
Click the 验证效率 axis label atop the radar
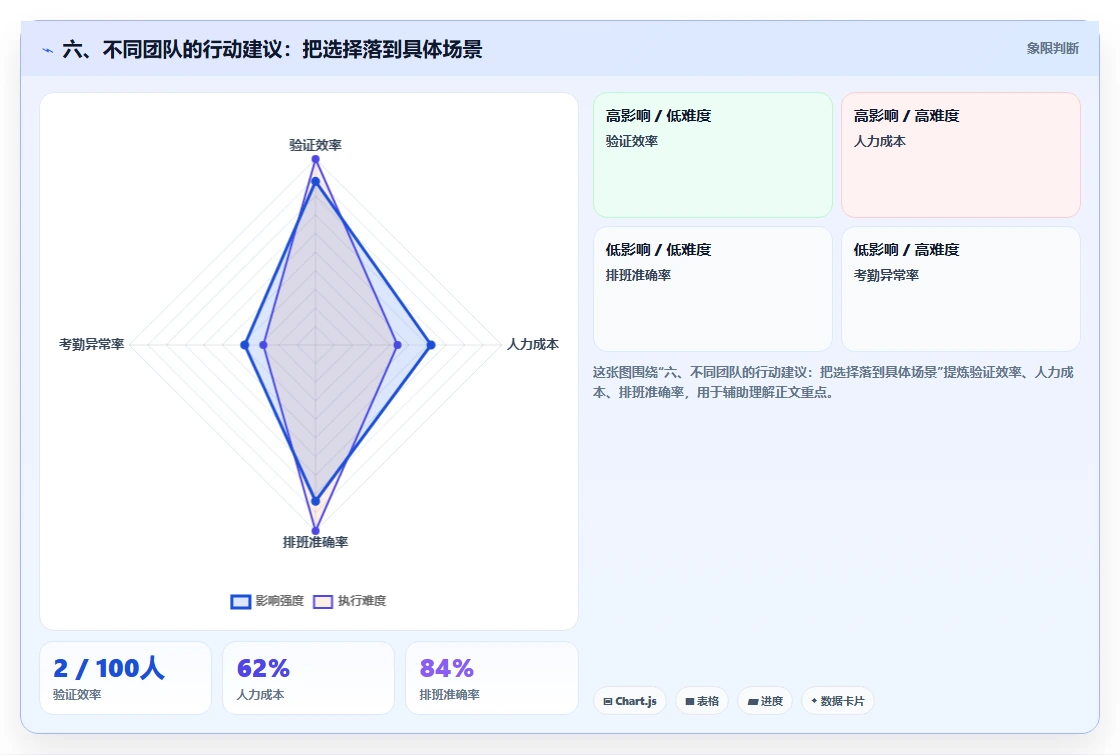click(x=315, y=145)
